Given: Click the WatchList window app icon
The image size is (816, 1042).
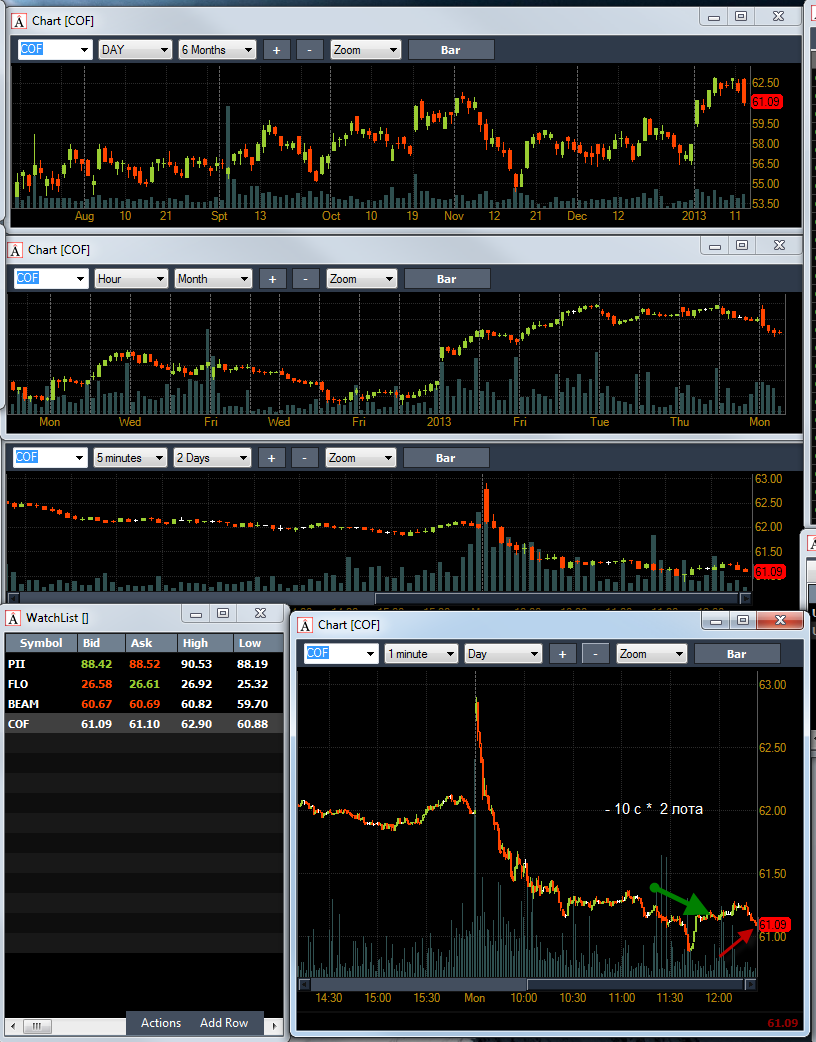Looking at the screenshot, I should pos(13,618).
